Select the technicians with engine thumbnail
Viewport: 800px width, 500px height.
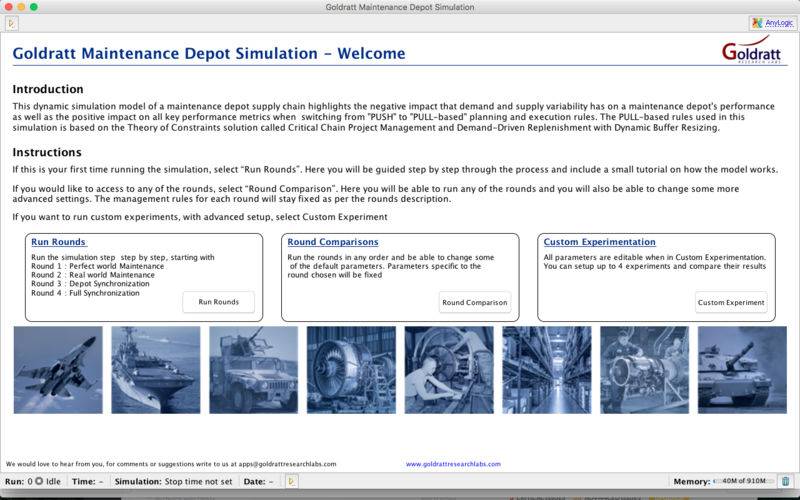pyautogui.click(x=644, y=370)
